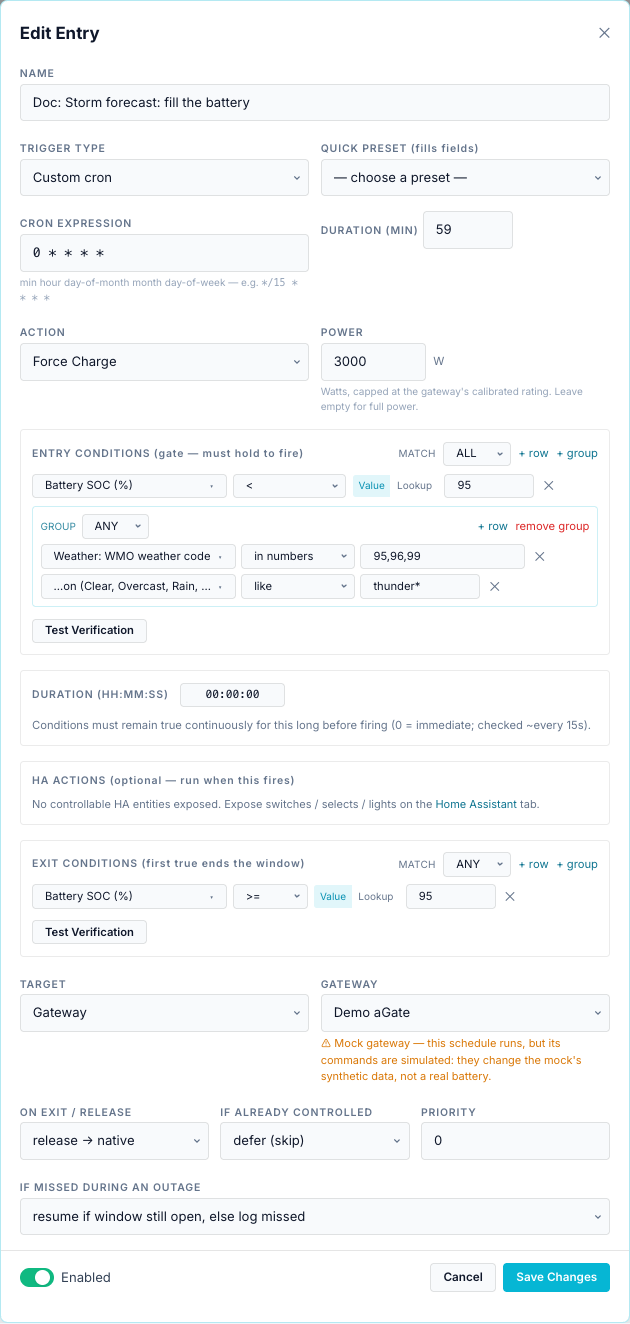Image resolution: width=630 pixels, height=1324 pixels.
Task: Open the Trigger Type dropdown
Action: point(164,178)
